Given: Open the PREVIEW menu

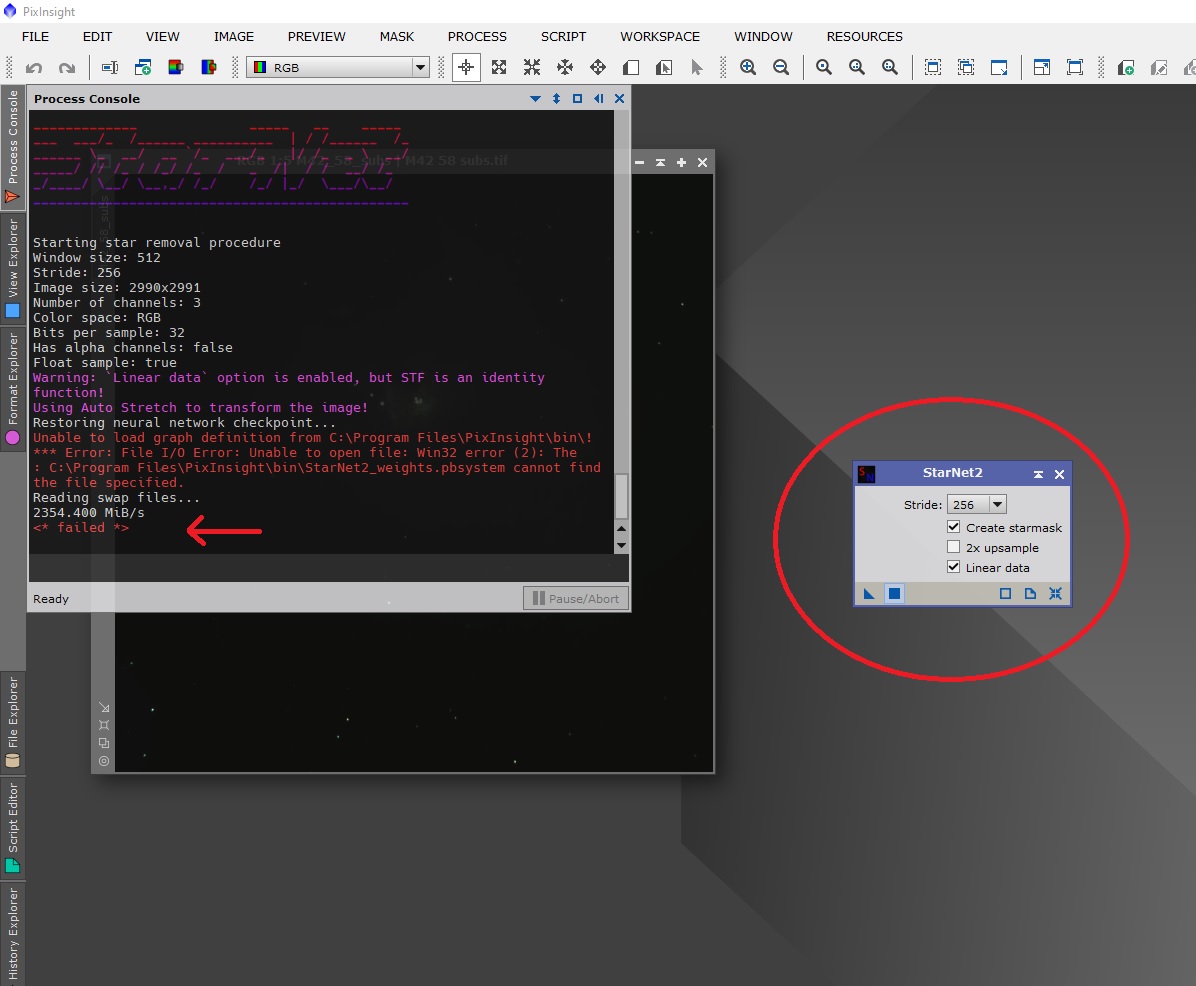Looking at the screenshot, I should [x=317, y=37].
